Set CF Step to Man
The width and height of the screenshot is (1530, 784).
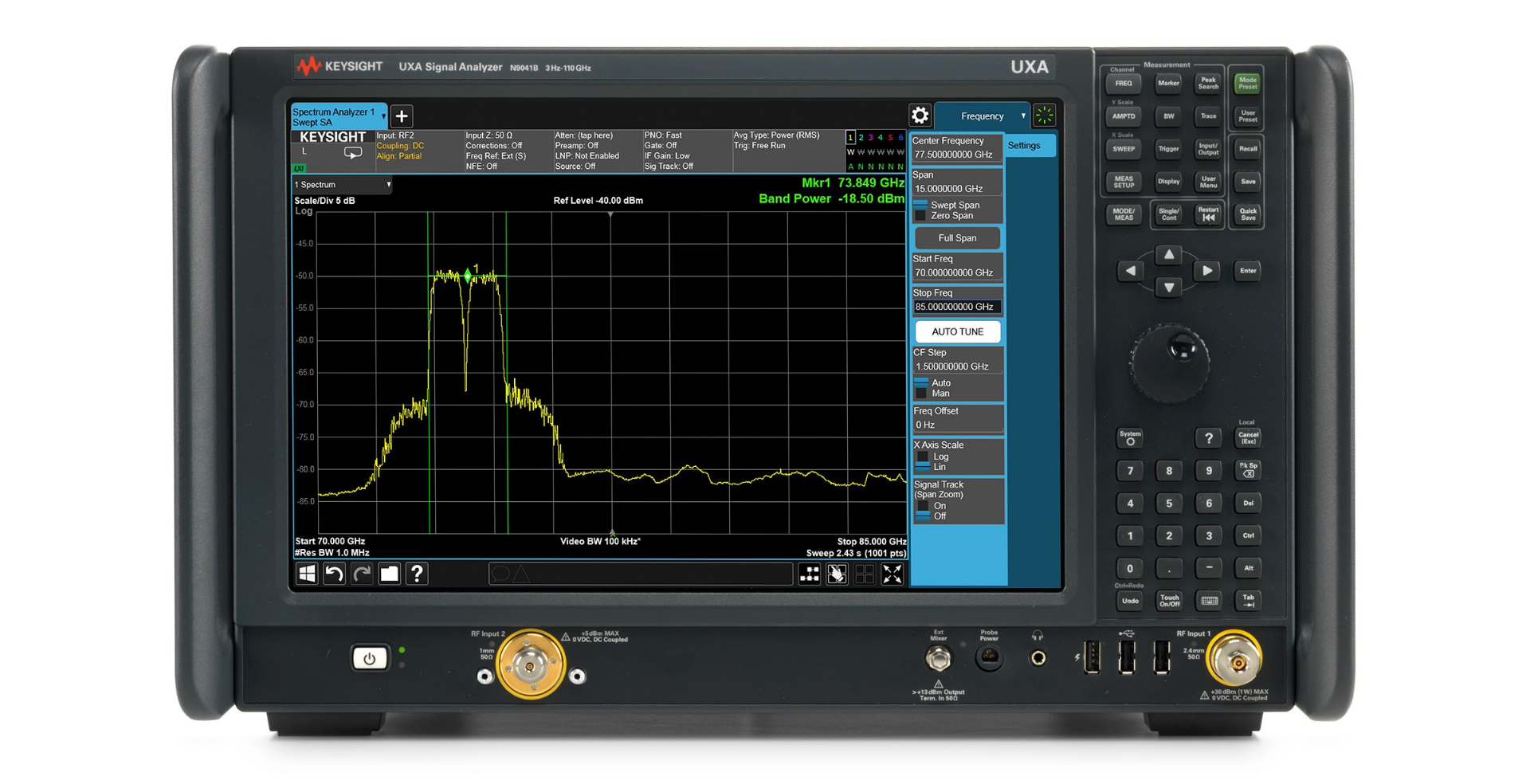click(933, 394)
